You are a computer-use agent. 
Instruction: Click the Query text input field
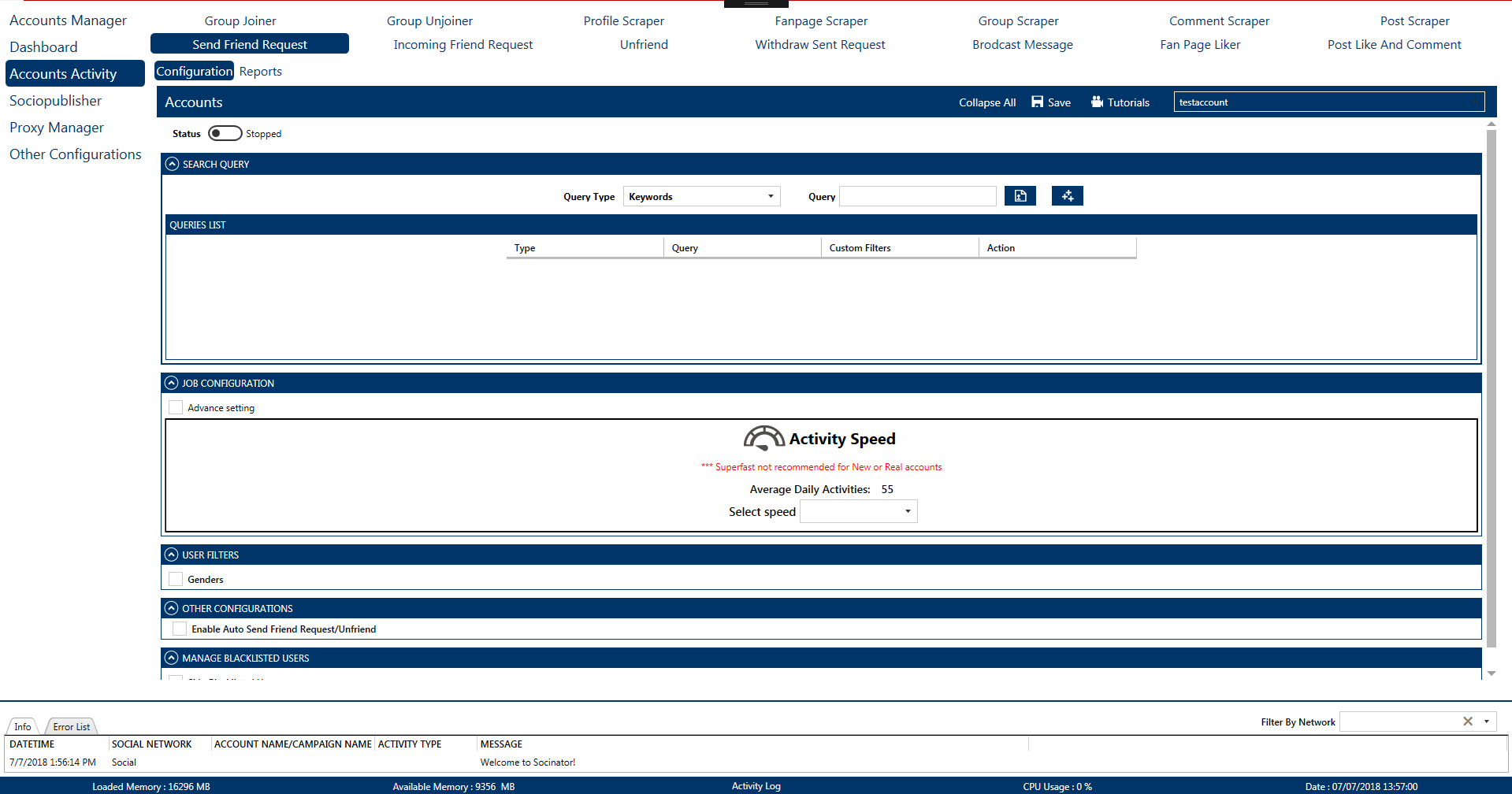[x=918, y=196]
